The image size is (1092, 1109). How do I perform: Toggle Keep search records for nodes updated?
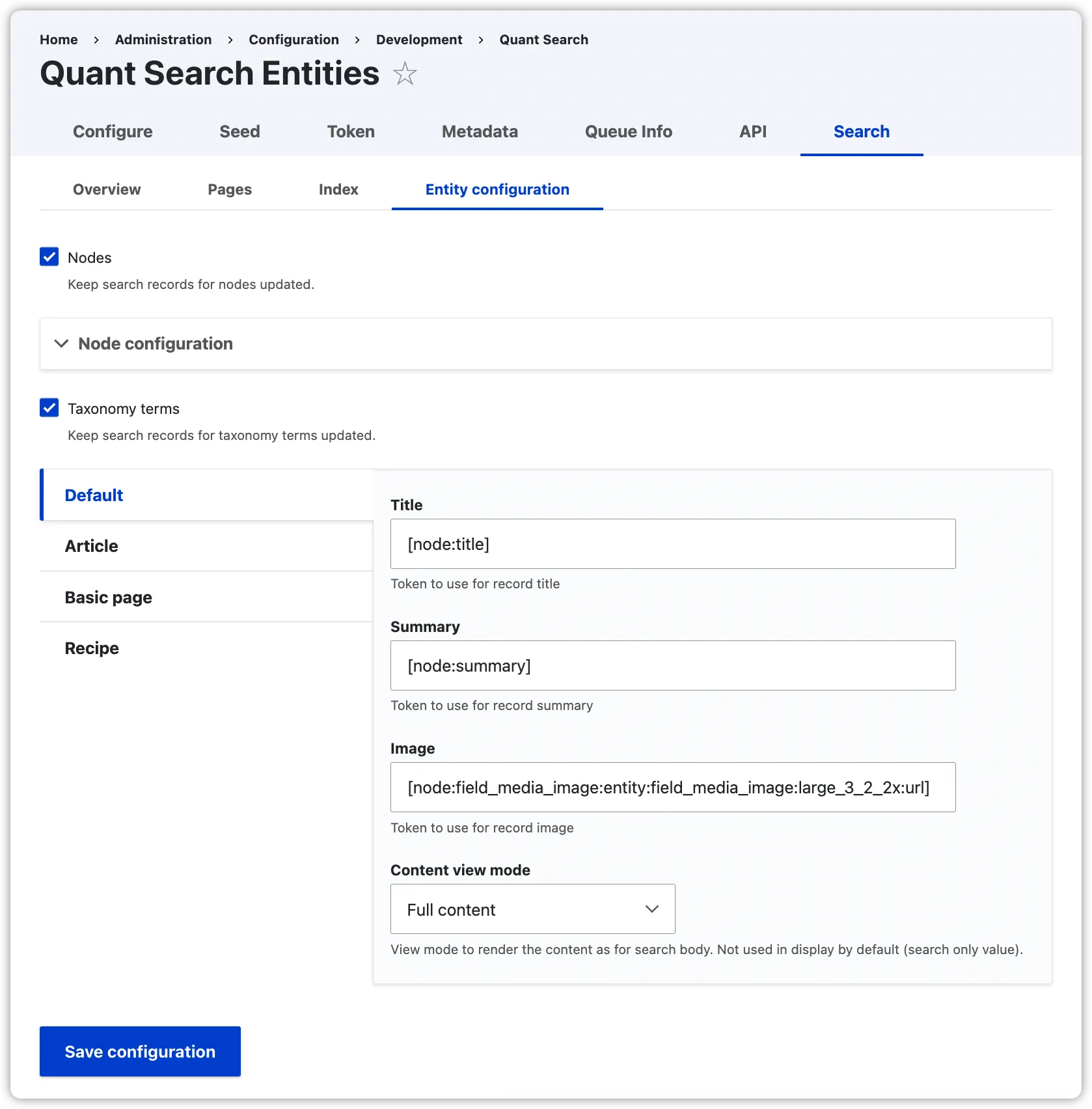[x=49, y=256]
